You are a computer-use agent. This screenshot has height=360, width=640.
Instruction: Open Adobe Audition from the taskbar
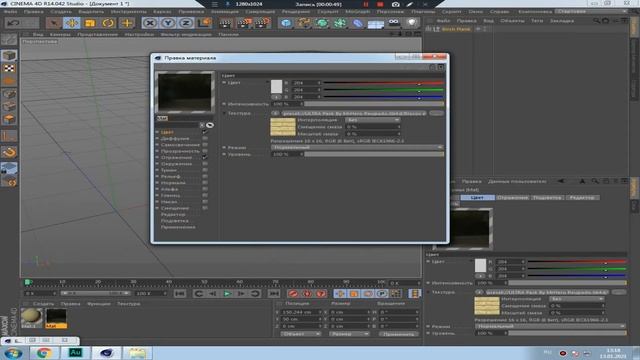[75, 353]
